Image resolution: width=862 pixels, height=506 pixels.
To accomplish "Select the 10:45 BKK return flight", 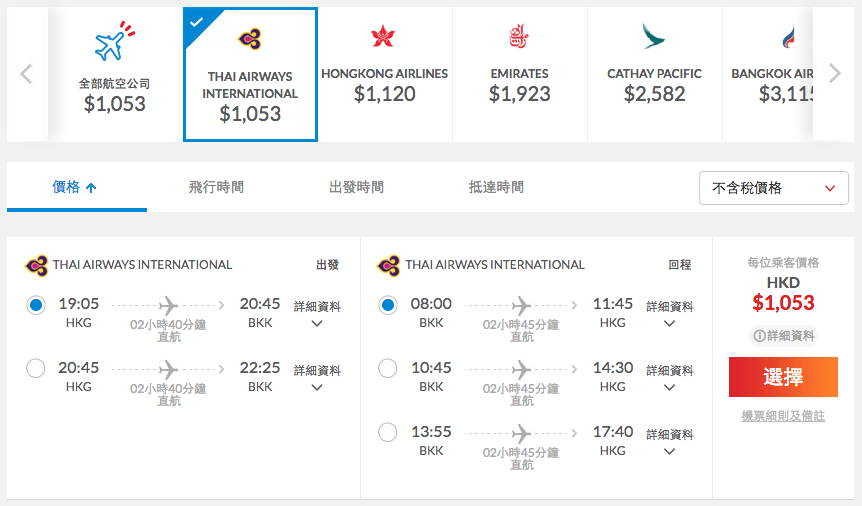I will point(388,368).
